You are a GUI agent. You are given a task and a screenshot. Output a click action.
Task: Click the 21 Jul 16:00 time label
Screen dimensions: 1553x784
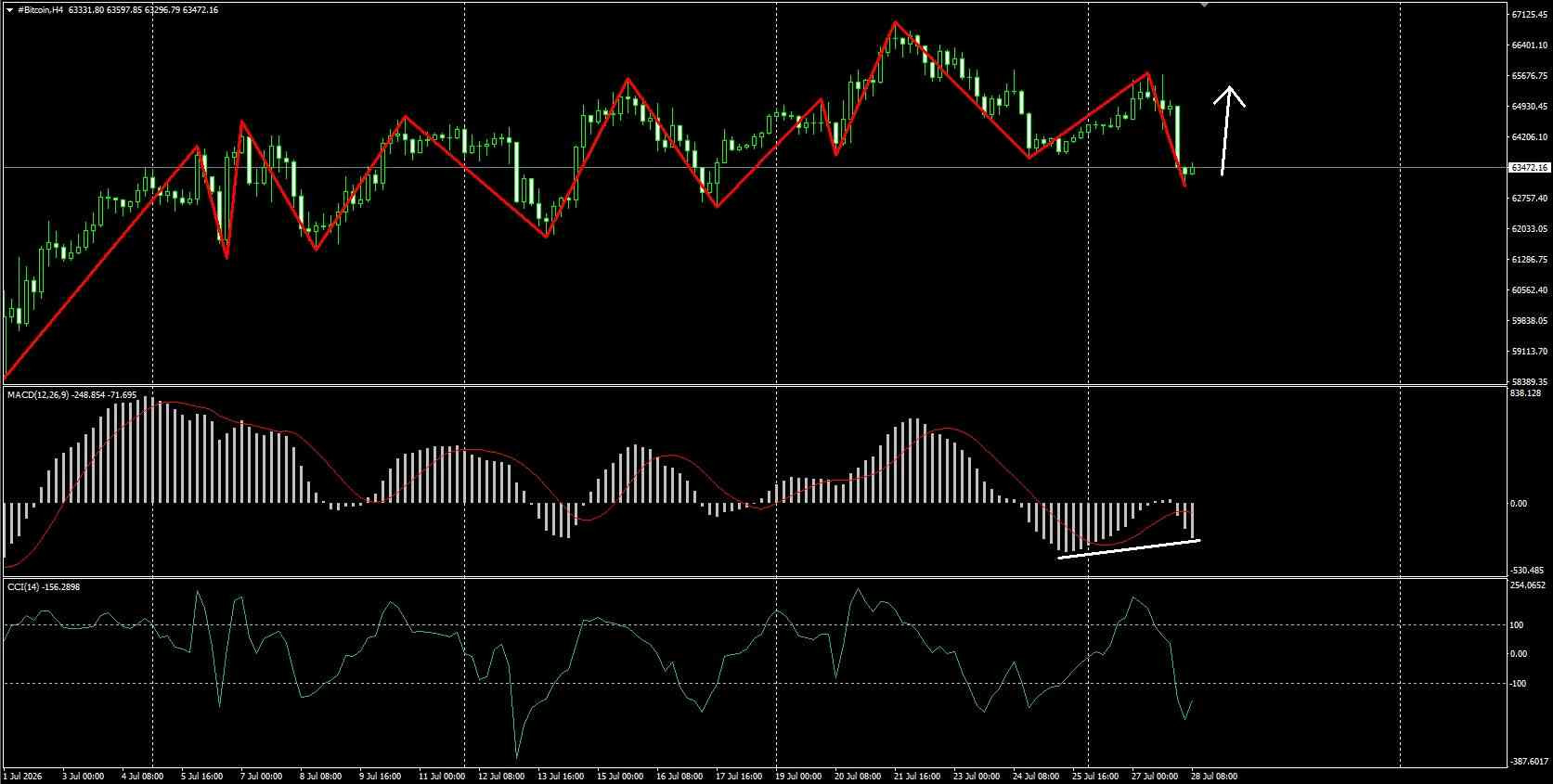[917, 777]
